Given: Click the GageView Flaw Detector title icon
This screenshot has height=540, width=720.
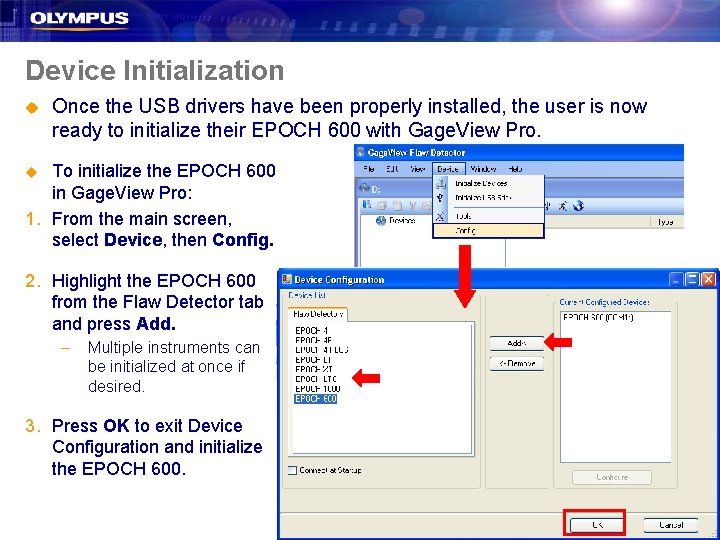Looking at the screenshot, I should (x=361, y=152).
